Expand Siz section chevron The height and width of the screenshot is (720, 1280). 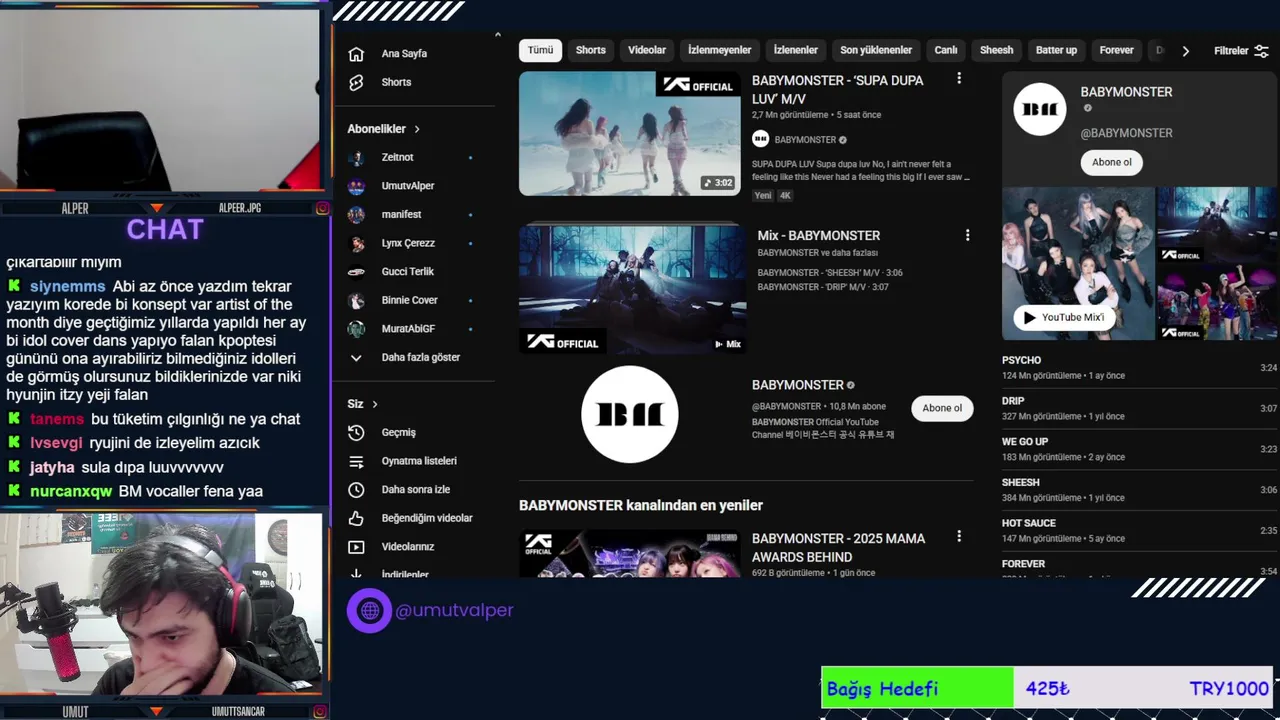click(375, 404)
